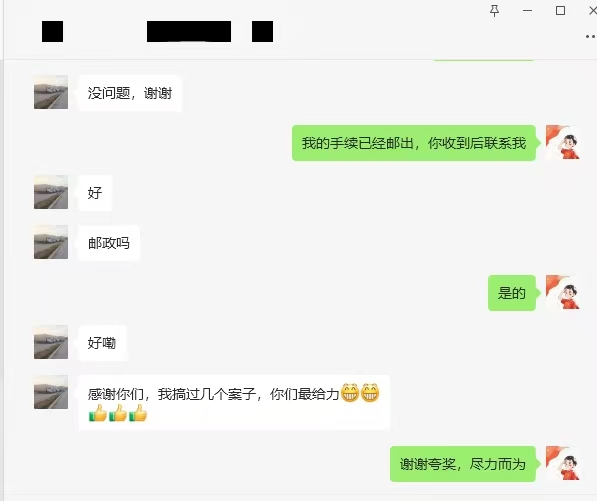Open the chat more-options ellipsis menu

591,37
